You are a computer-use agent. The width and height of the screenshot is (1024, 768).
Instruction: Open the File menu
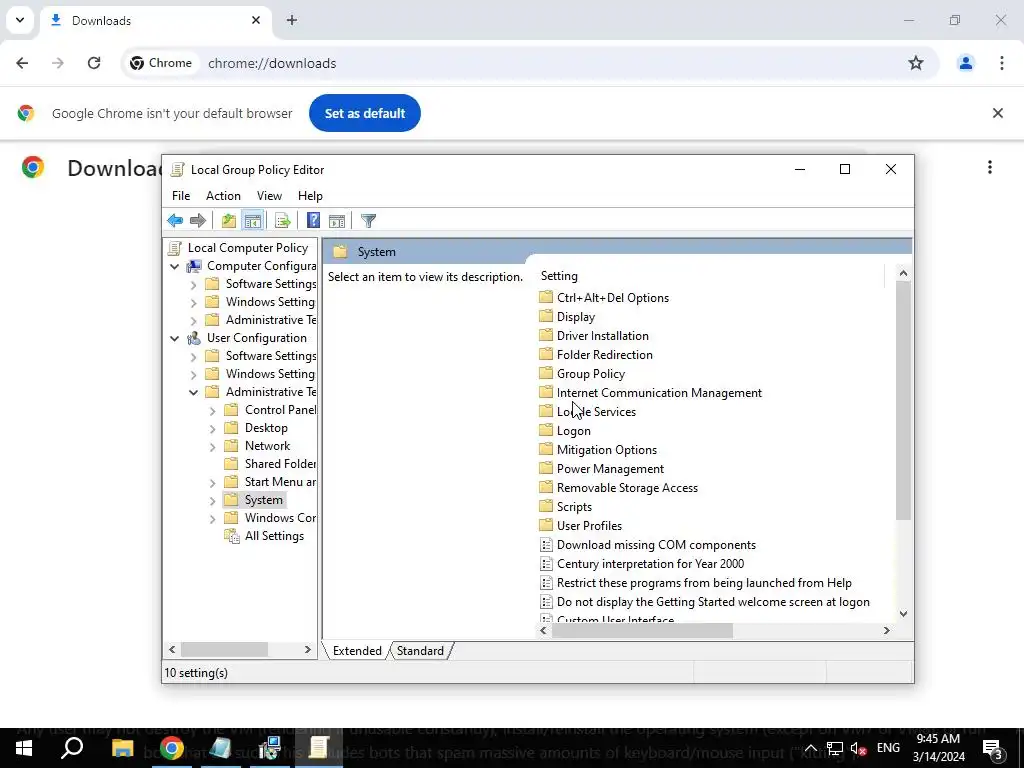[x=181, y=196]
